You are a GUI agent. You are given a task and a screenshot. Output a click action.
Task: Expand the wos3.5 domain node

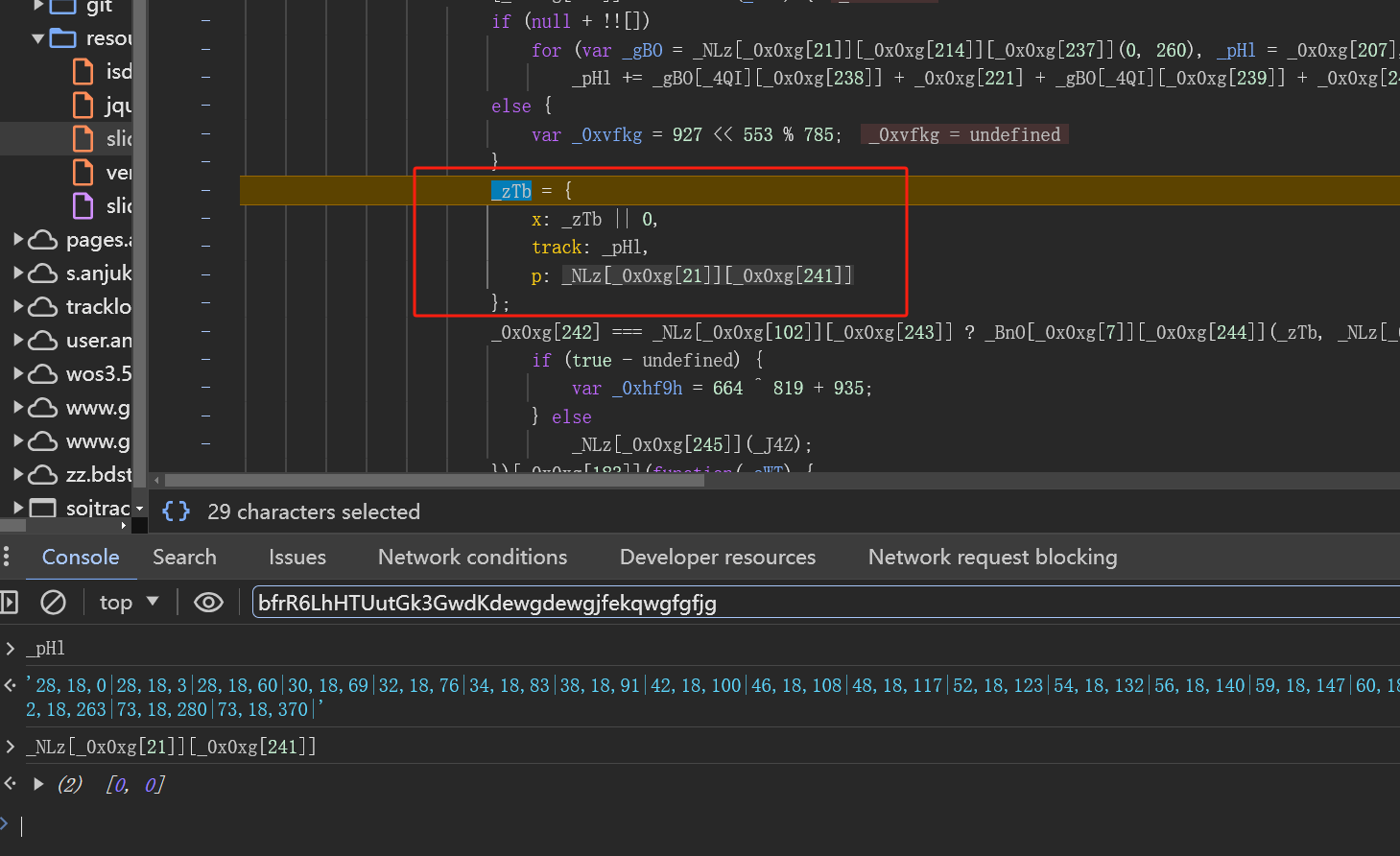(x=17, y=373)
